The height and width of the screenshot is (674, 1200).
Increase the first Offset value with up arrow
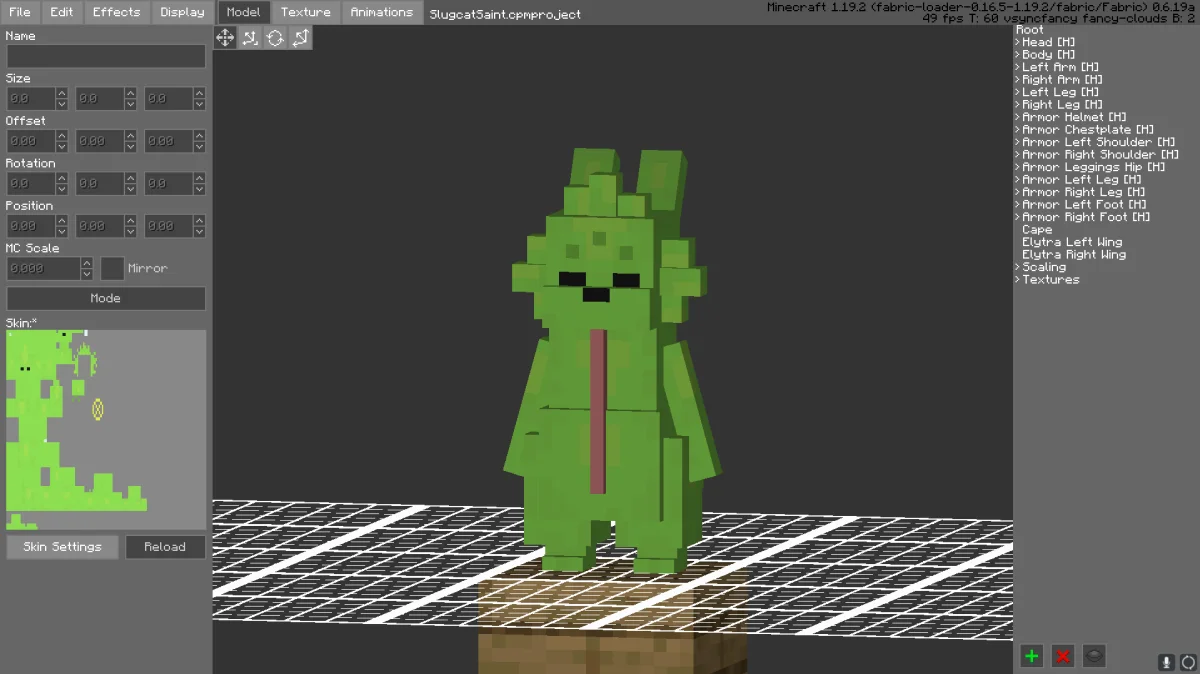pyautogui.click(x=61, y=136)
